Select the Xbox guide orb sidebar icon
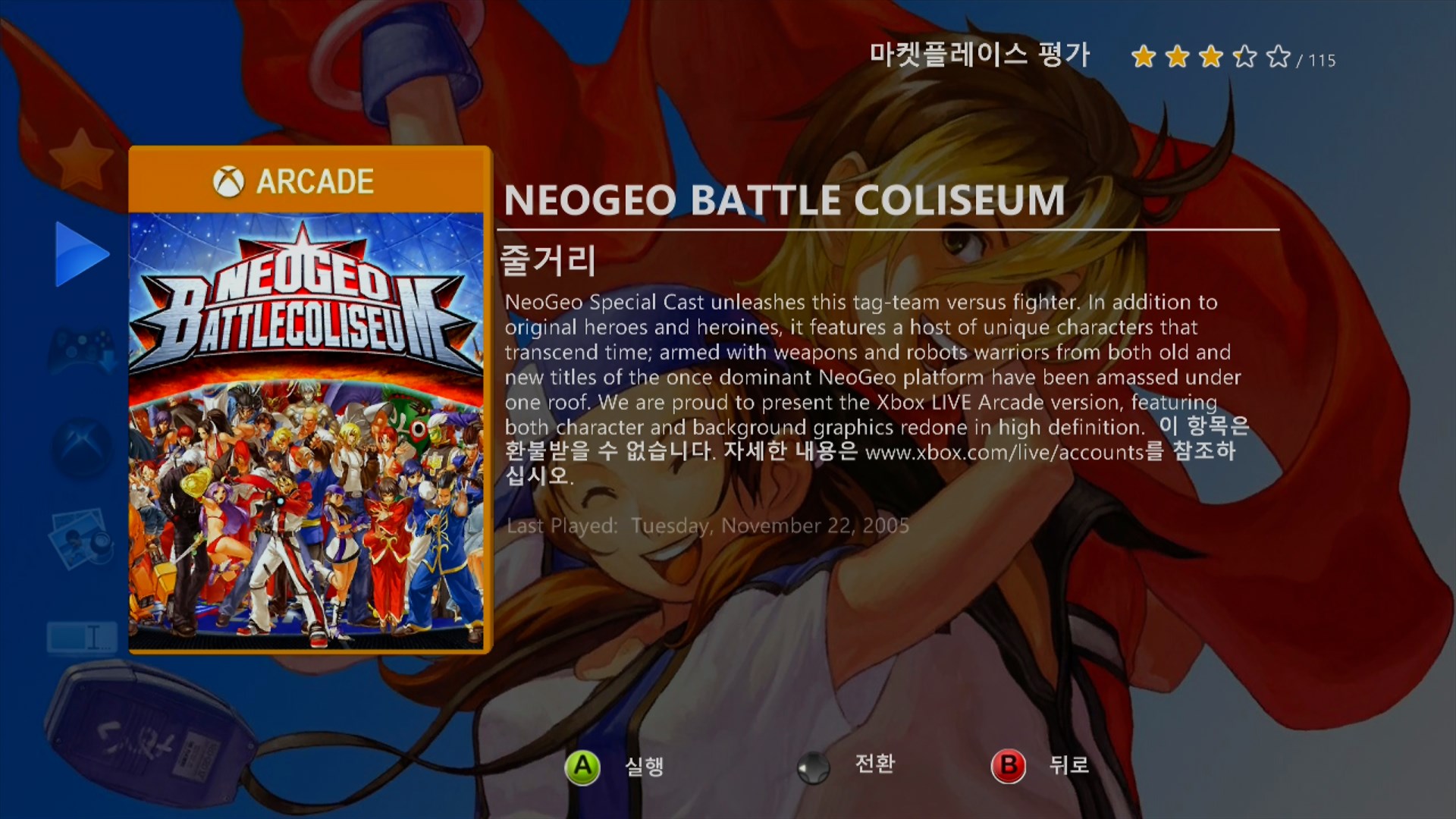The image size is (1456, 819). point(82,446)
